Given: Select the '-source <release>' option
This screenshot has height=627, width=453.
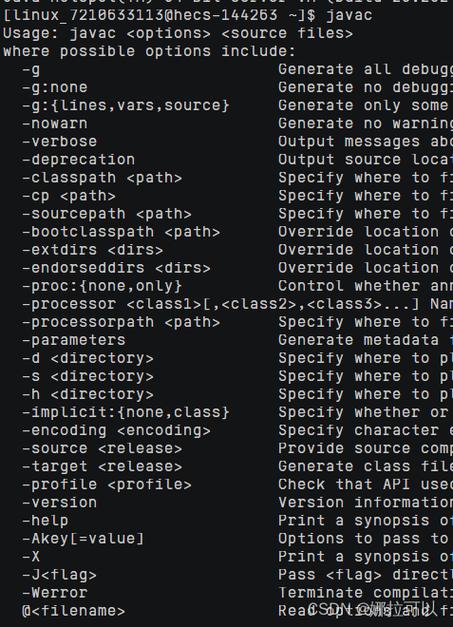Looking at the screenshot, I should click(102, 449).
